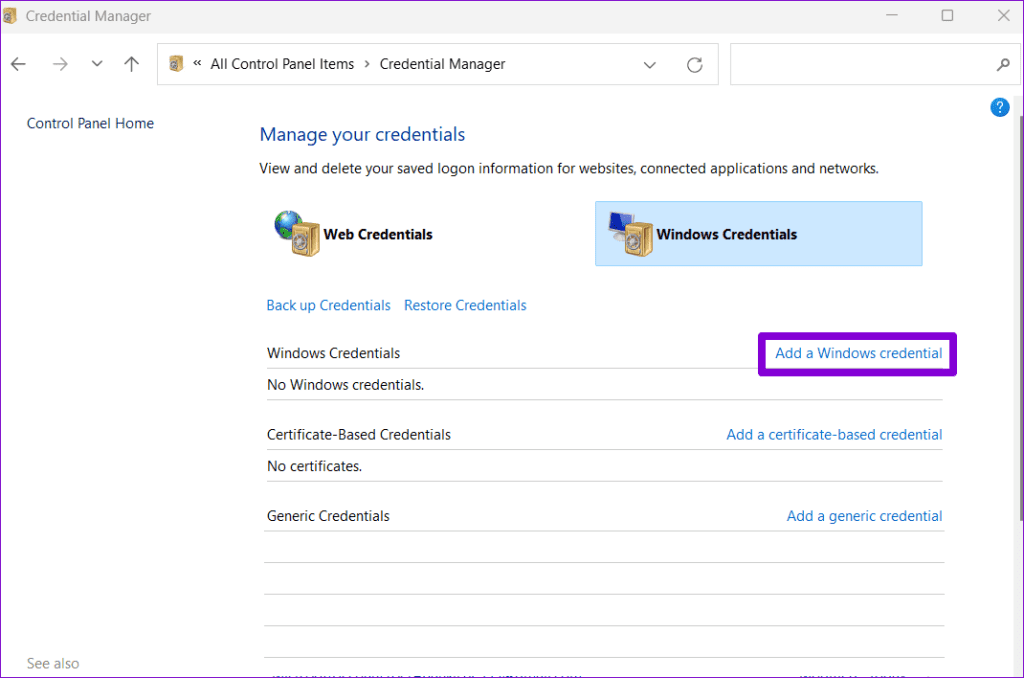Screen dimensions: 1024x678
Task: Select the Windows Credentials vault icon
Action: point(631,233)
